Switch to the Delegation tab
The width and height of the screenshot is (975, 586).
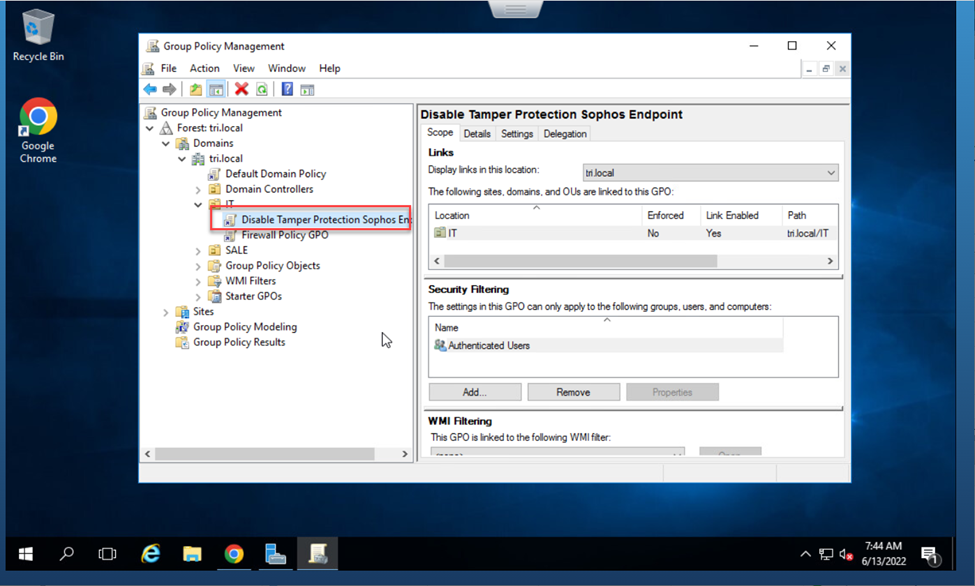pos(565,134)
